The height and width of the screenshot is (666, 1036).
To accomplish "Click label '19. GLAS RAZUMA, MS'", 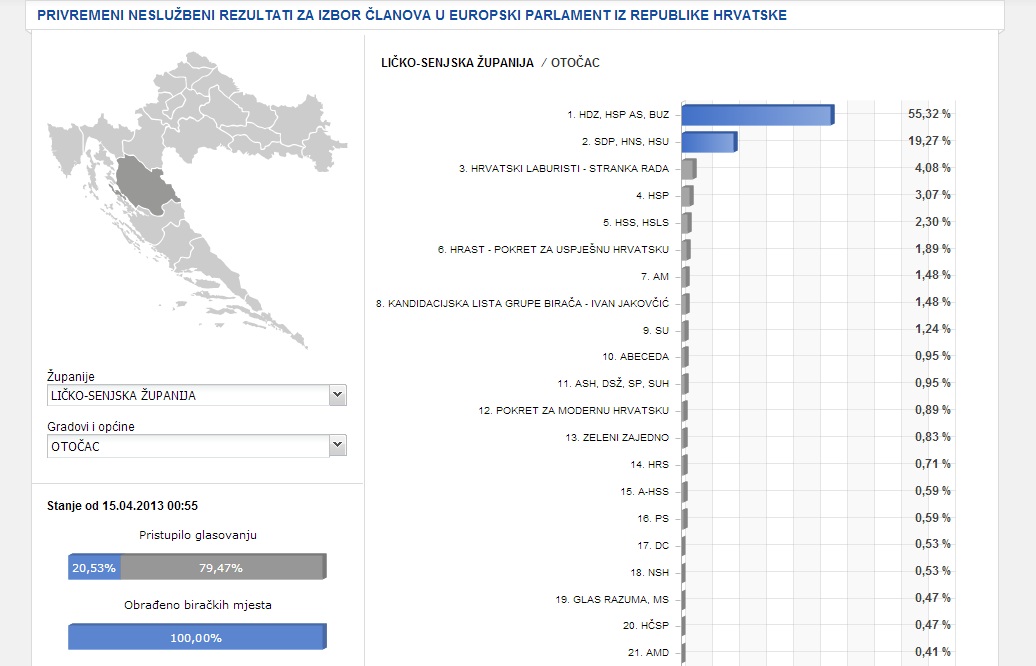I will (x=612, y=600).
